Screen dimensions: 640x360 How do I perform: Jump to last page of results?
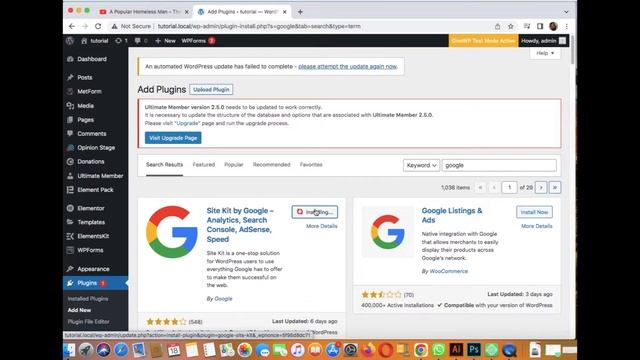(555, 187)
